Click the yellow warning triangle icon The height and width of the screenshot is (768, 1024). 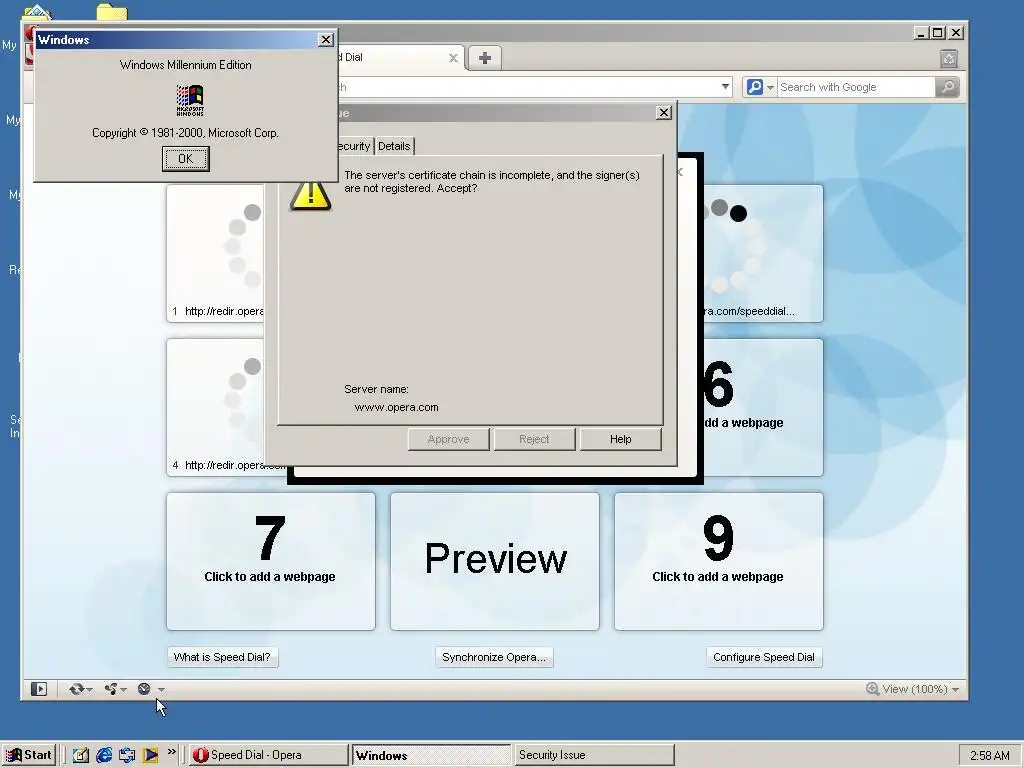(311, 194)
